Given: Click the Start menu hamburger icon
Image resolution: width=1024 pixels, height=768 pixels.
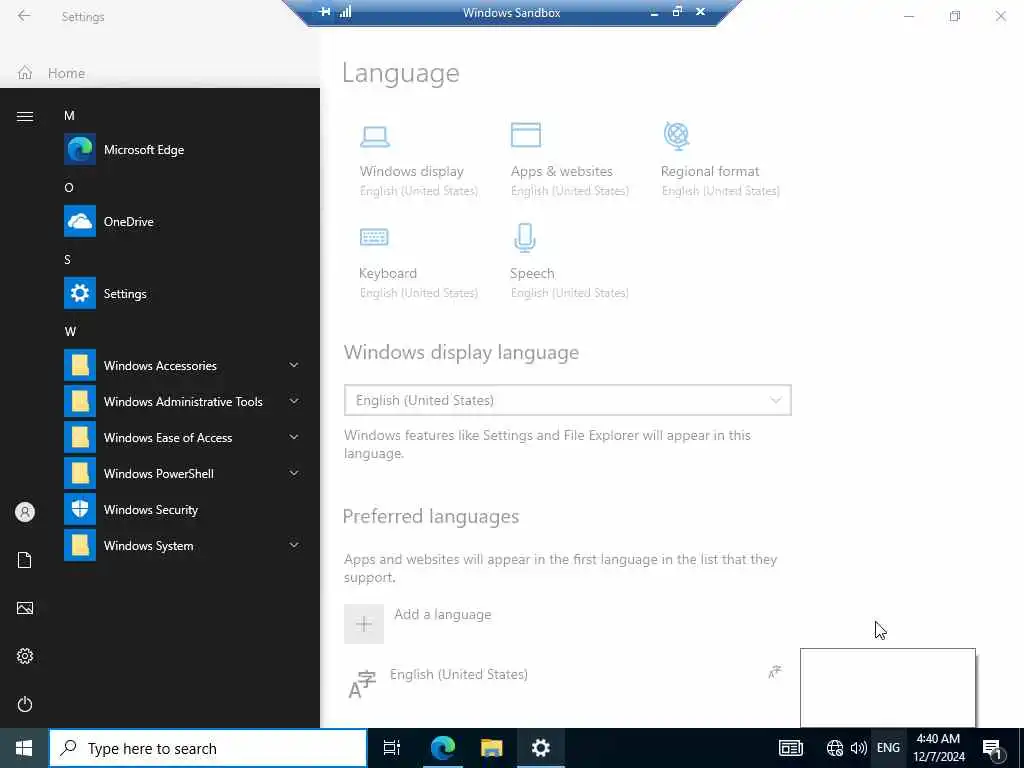Looking at the screenshot, I should (x=25, y=116).
